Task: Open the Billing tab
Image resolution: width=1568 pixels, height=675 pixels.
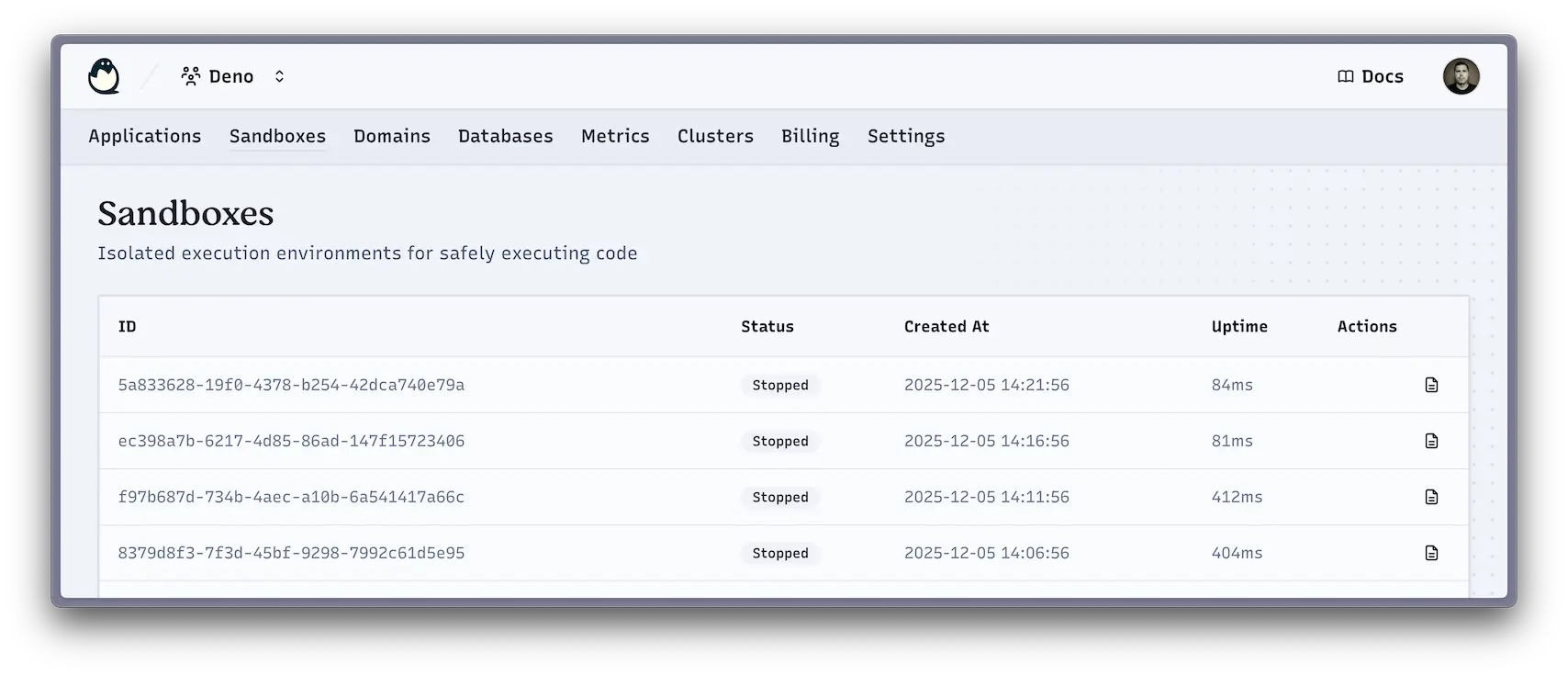Action: [x=811, y=136]
